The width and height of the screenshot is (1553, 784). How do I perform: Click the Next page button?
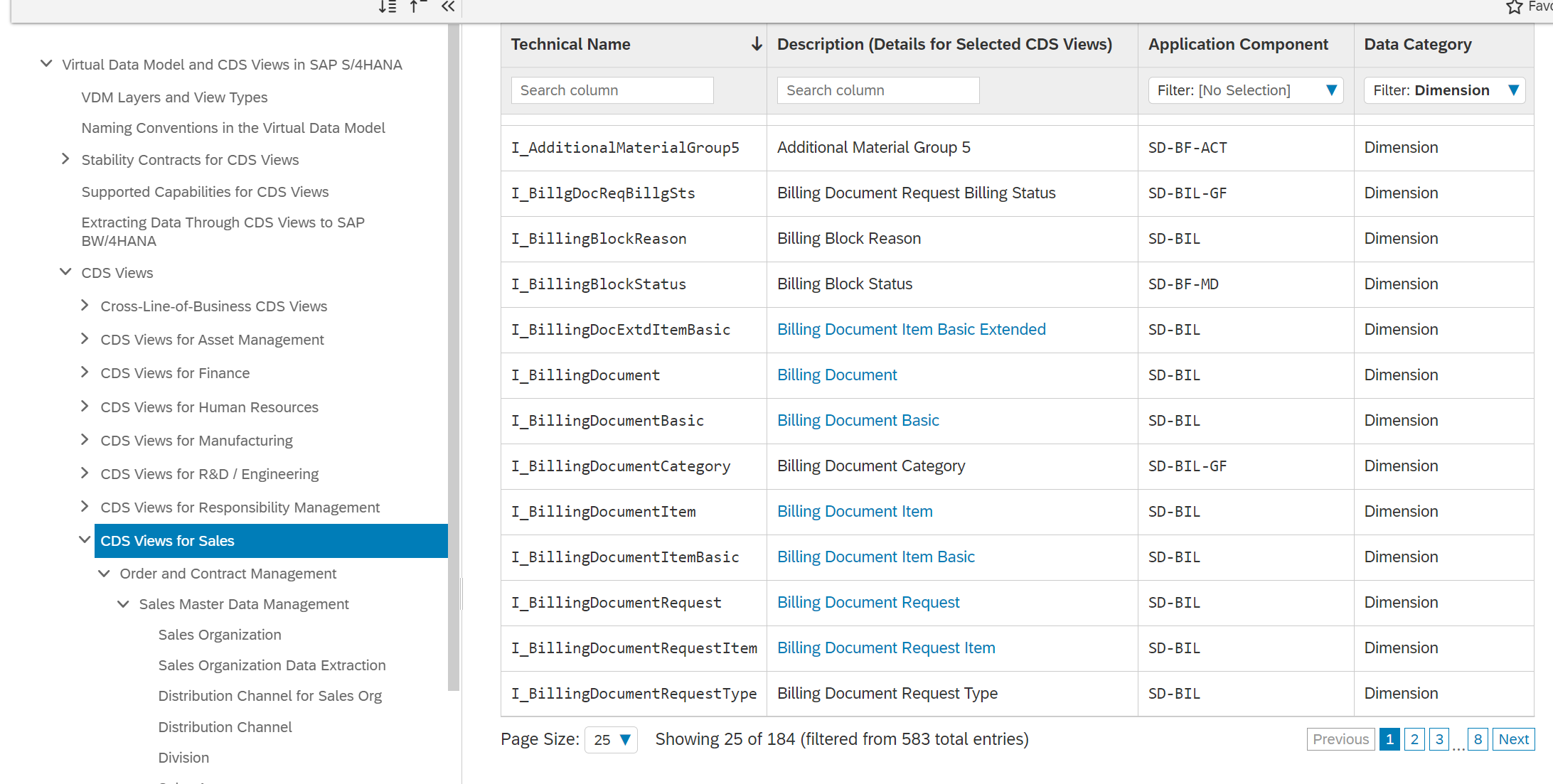pos(1513,739)
